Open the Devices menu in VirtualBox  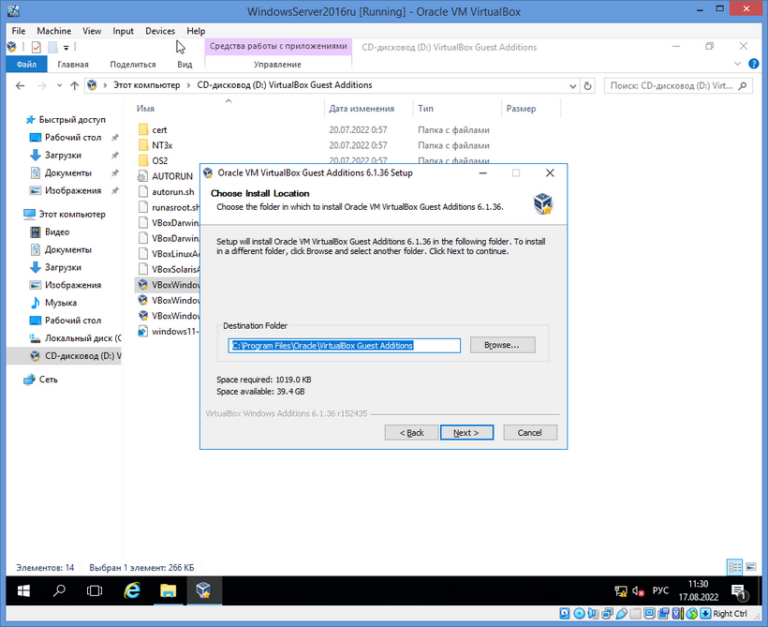[x=160, y=31]
